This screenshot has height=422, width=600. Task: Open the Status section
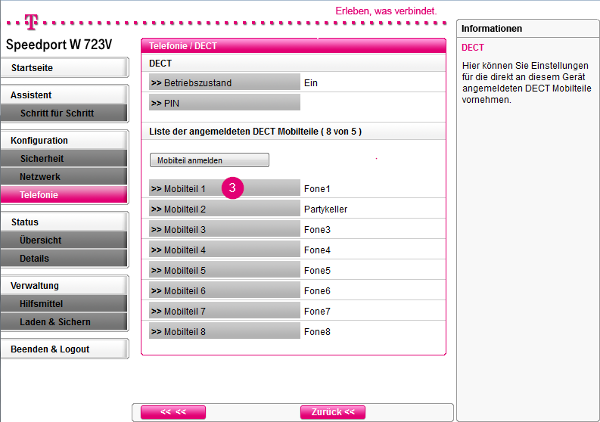pyautogui.click(x=64, y=222)
